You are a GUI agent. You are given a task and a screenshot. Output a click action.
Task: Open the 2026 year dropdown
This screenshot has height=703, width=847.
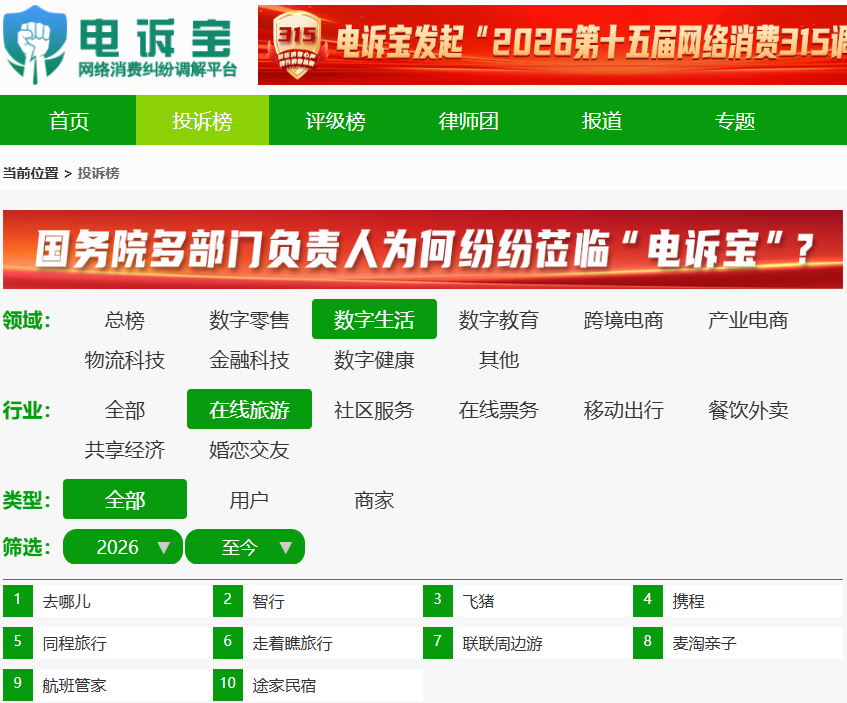123,547
